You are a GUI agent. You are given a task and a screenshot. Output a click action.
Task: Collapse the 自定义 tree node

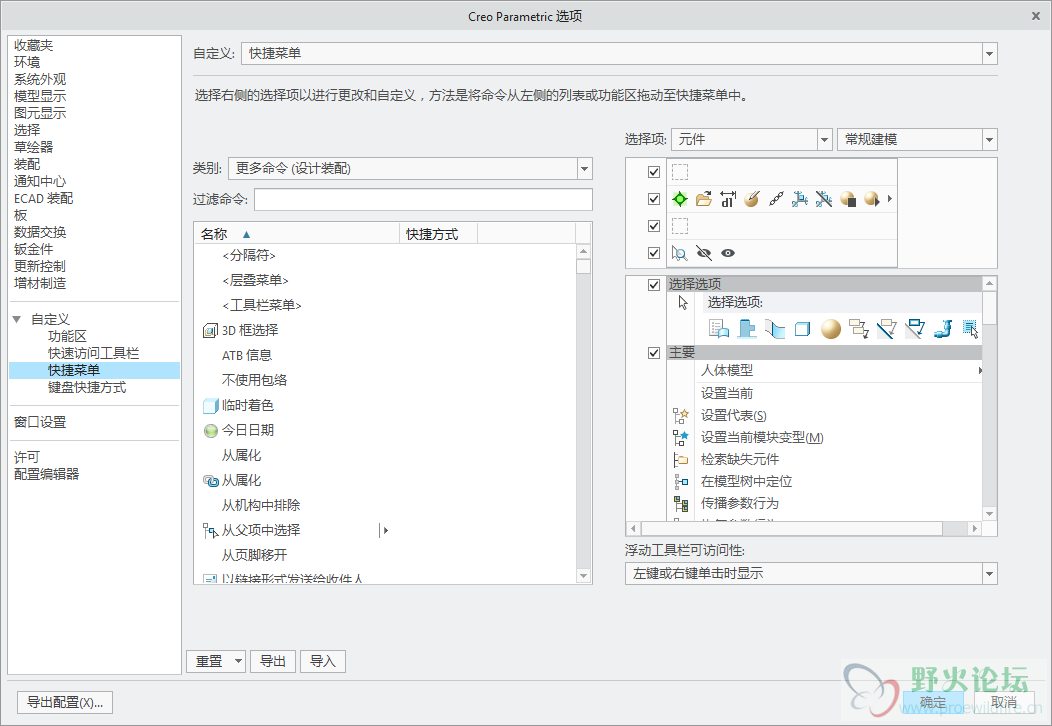click(17, 319)
